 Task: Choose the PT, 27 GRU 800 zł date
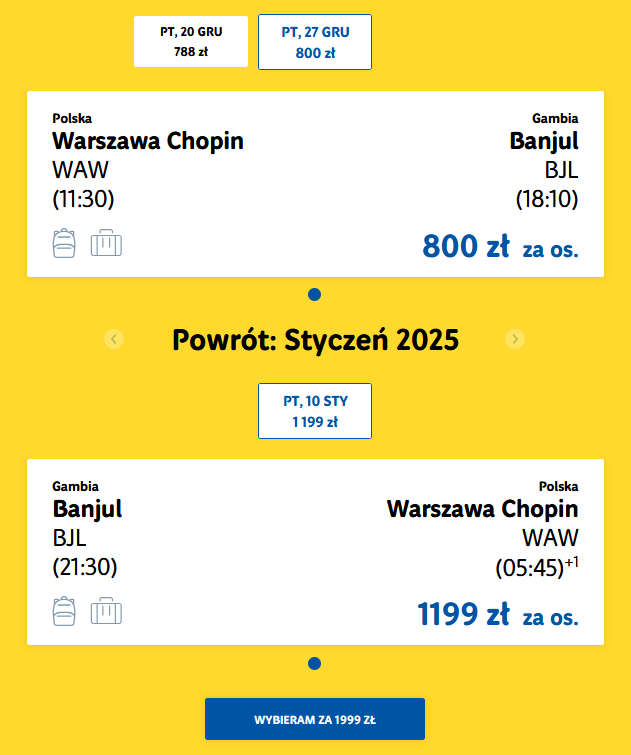315,42
